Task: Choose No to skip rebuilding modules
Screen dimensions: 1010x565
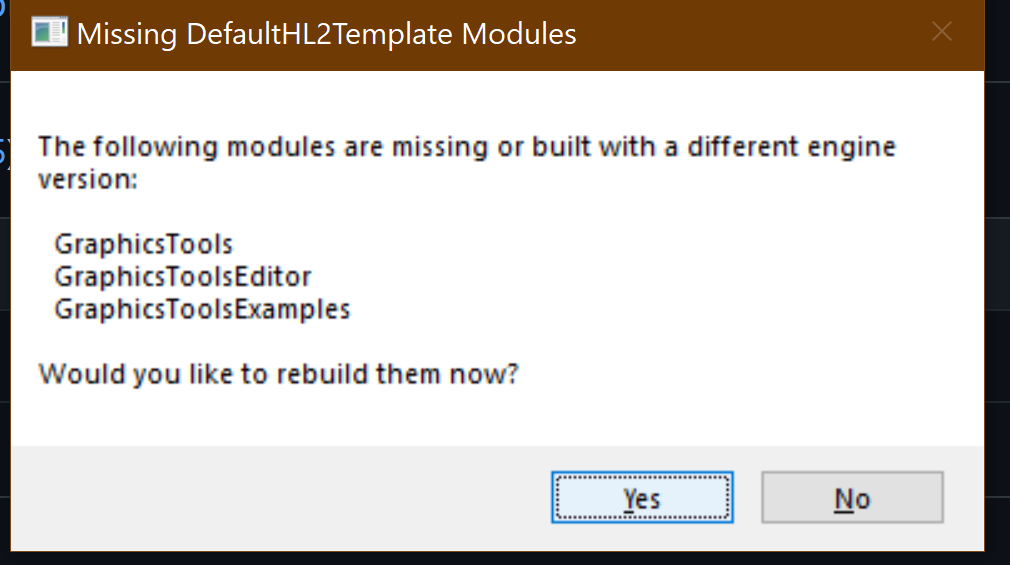Action: pyautogui.click(x=852, y=497)
